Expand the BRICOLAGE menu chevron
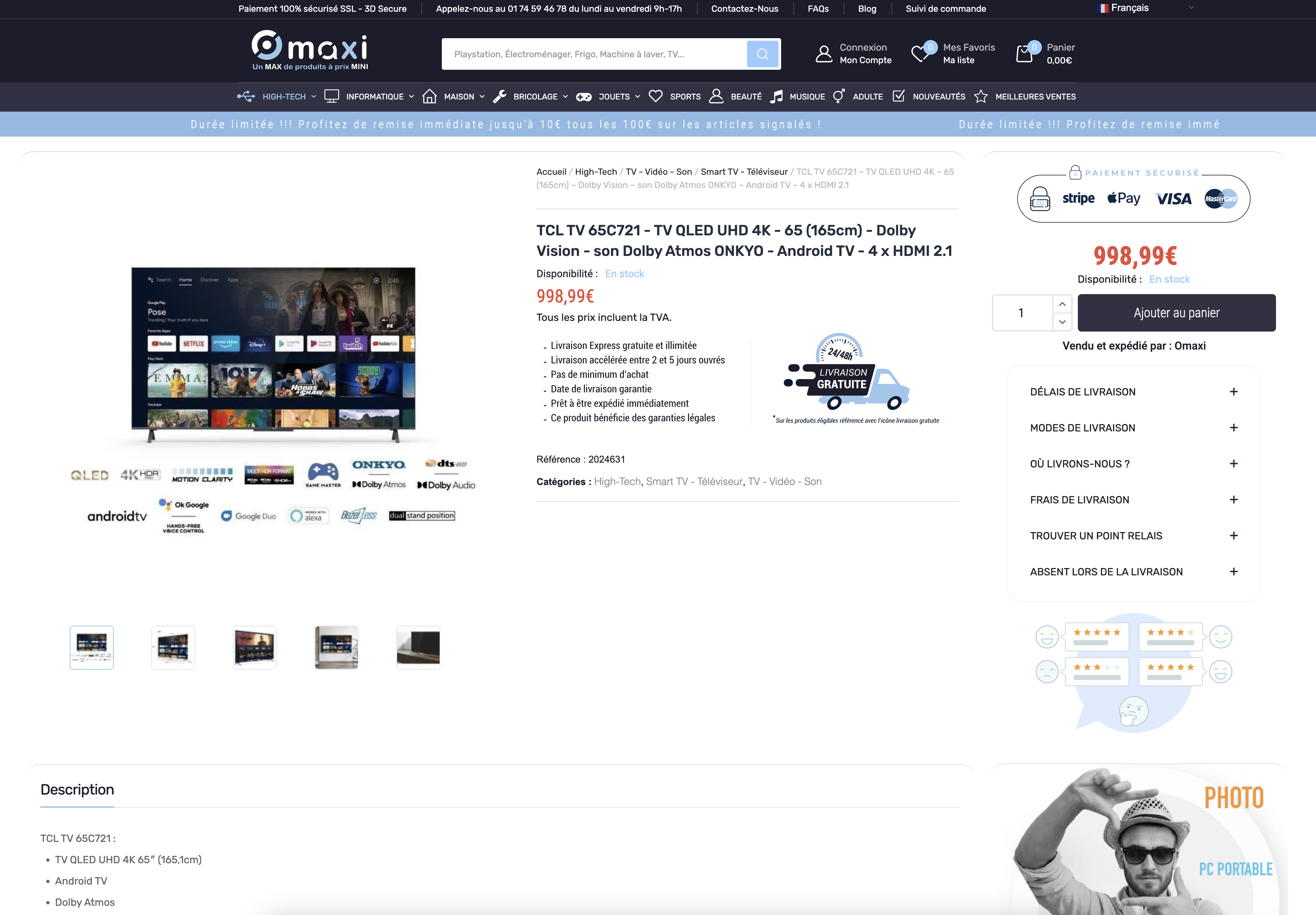The height and width of the screenshot is (915, 1316). 565,97
